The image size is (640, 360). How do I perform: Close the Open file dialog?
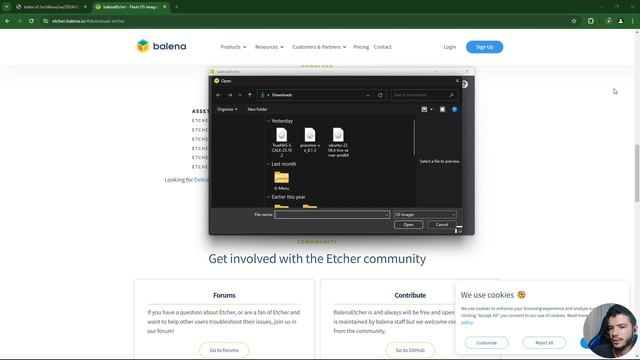pos(457,81)
